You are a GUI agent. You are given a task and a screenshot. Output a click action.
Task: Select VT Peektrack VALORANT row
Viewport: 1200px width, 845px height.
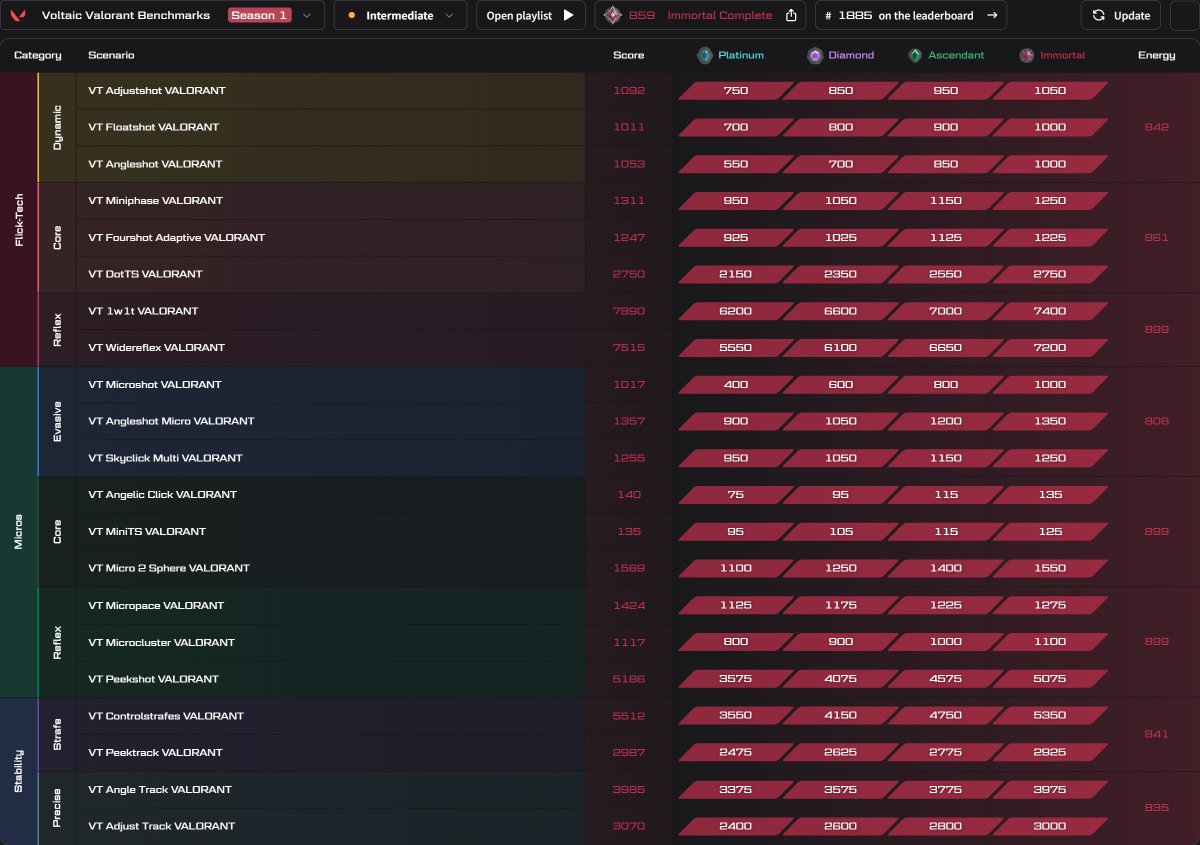tap(331, 752)
